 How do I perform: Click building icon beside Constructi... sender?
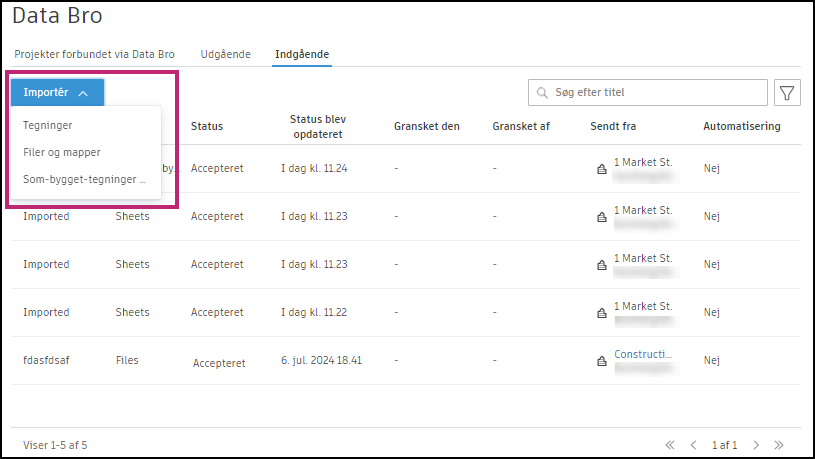point(601,361)
